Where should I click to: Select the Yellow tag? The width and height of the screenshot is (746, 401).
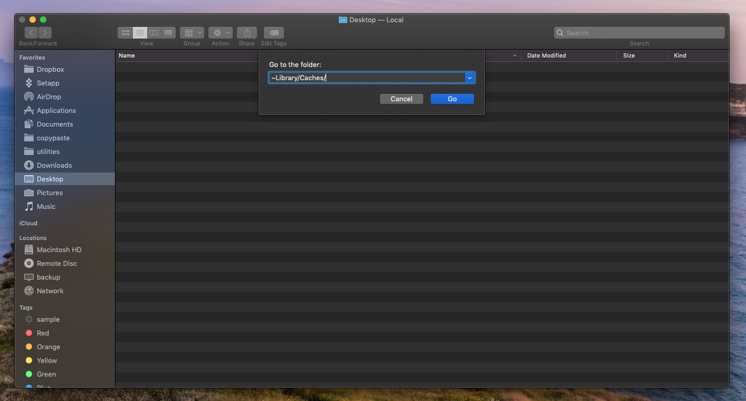click(65, 361)
